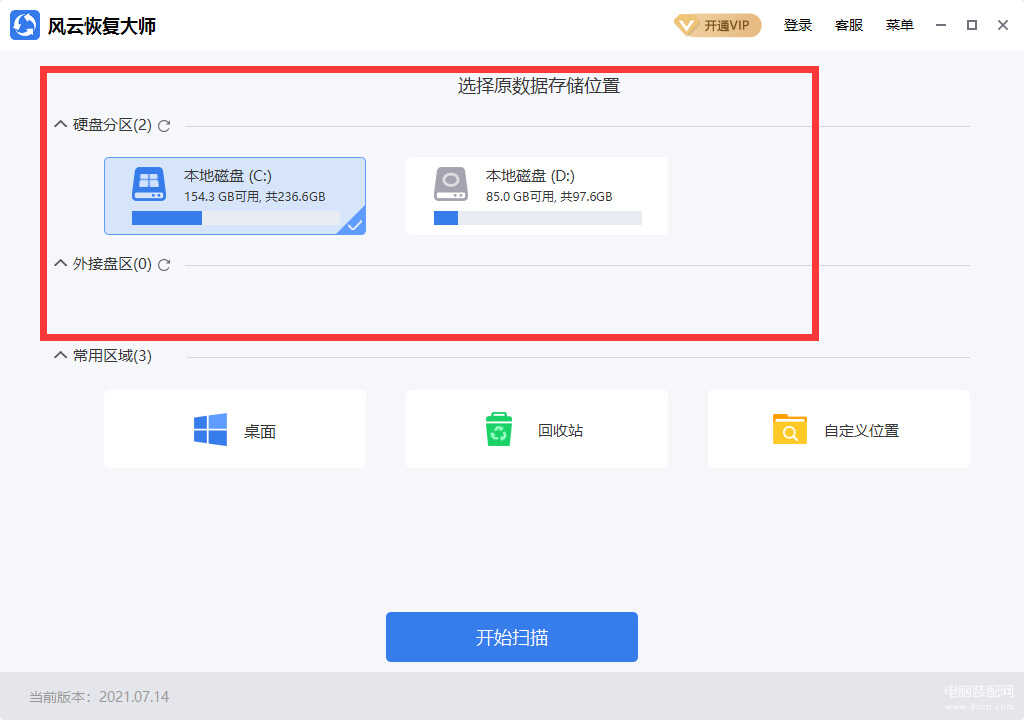Image resolution: width=1024 pixels, height=720 pixels.
Task: Click the 桌面 Windows logo icon
Action: point(210,430)
